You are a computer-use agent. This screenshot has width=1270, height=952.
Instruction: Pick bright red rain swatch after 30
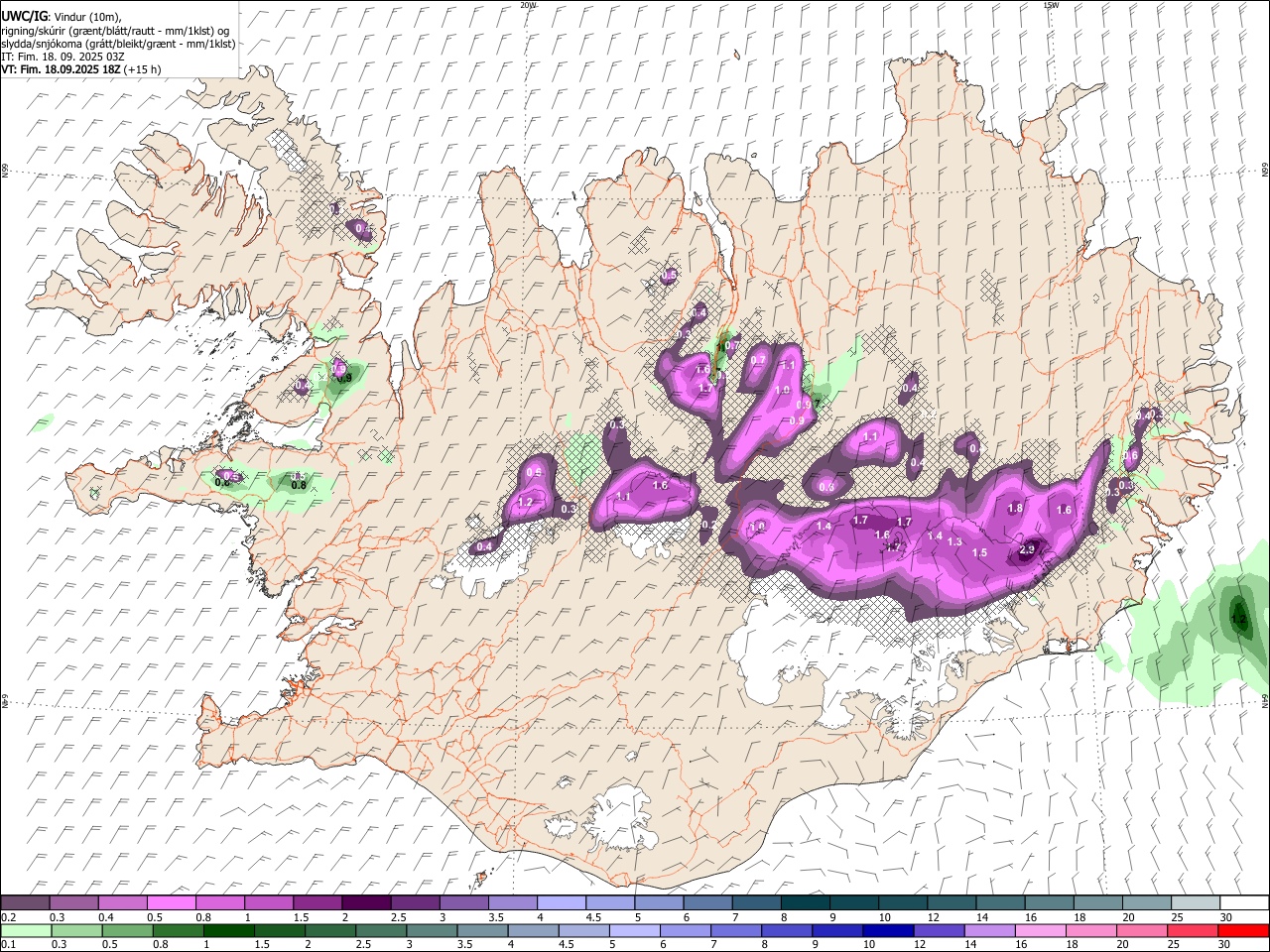(1244, 930)
